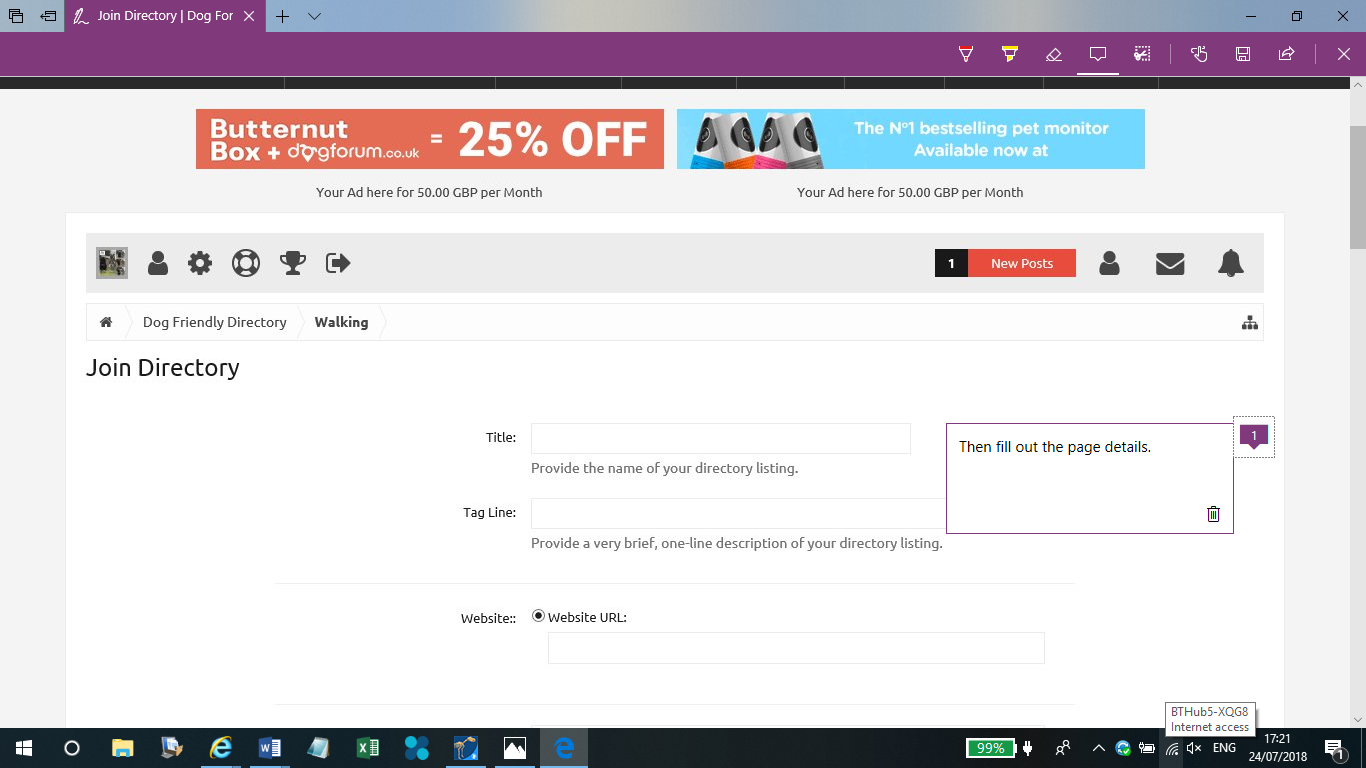Image resolution: width=1366 pixels, height=768 pixels.
Task: Share the web note
Action: pos(1287,54)
